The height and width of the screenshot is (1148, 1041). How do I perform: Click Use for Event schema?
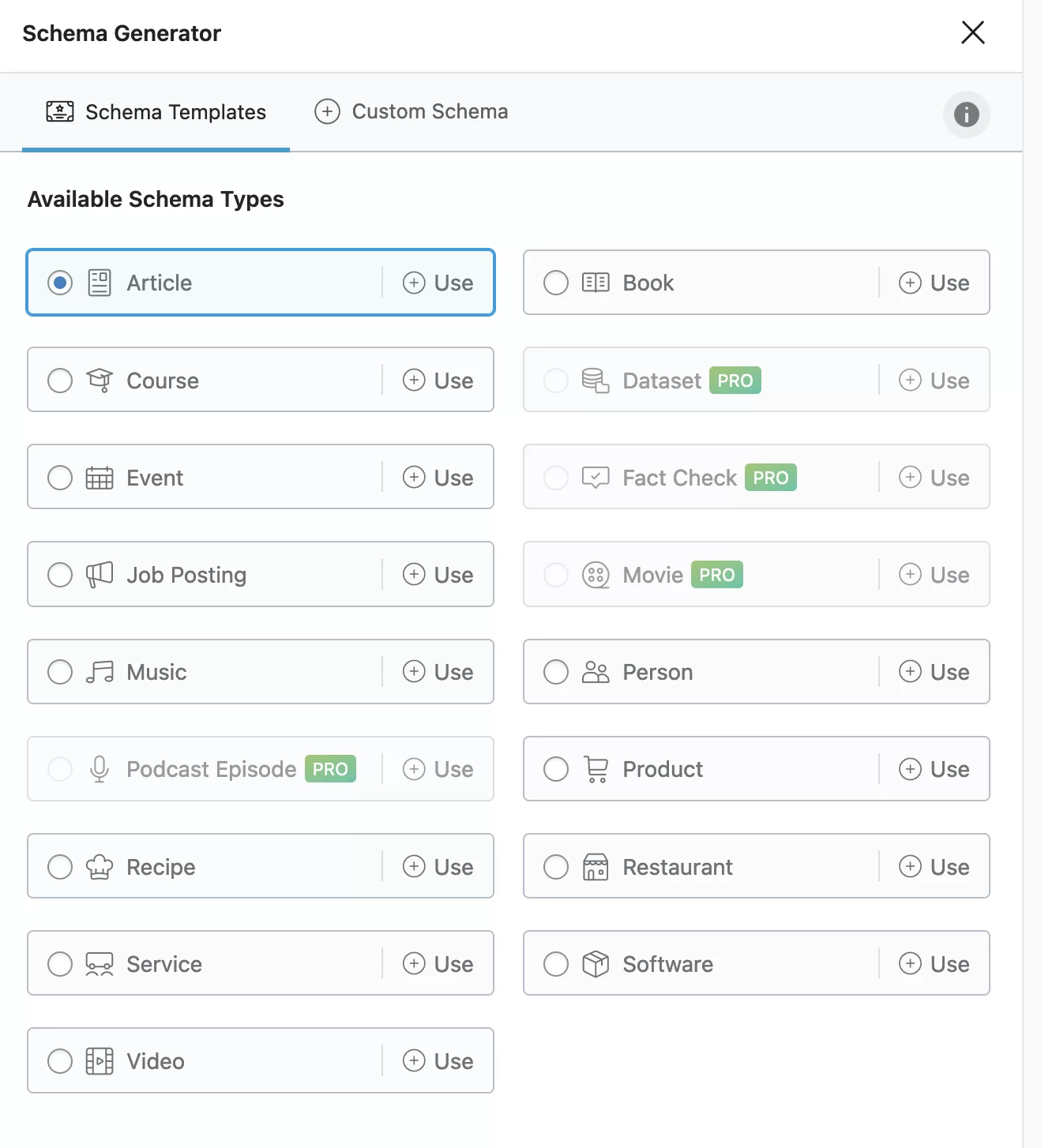pos(438,478)
